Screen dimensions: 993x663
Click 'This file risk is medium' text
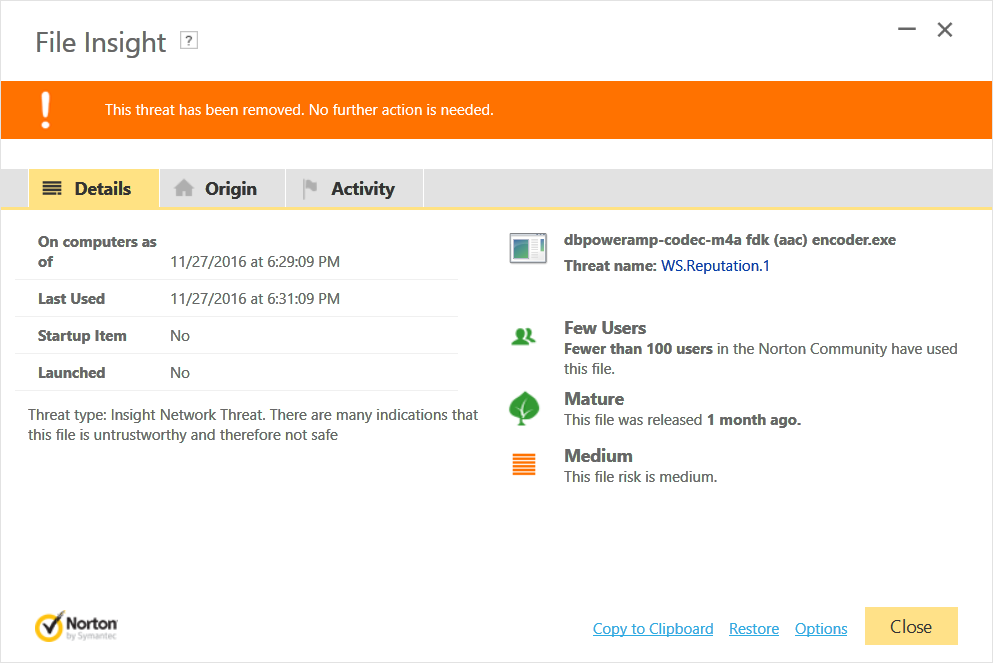pyautogui.click(x=640, y=477)
